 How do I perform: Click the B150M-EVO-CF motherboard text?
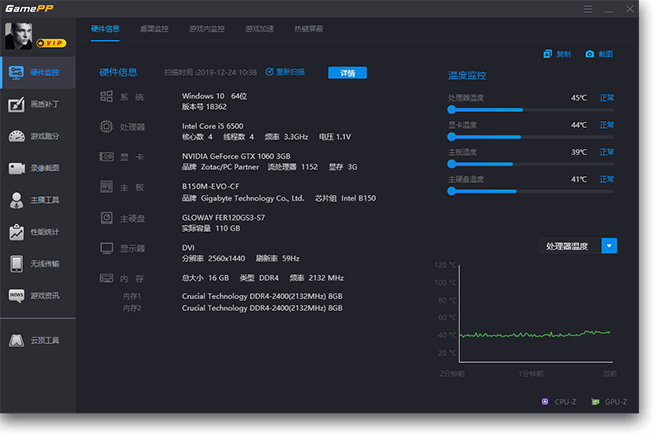pos(211,186)
